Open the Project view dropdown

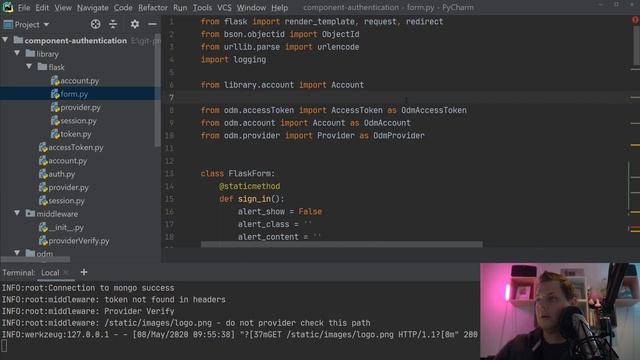pyautogui.click(x=27, y=24)
